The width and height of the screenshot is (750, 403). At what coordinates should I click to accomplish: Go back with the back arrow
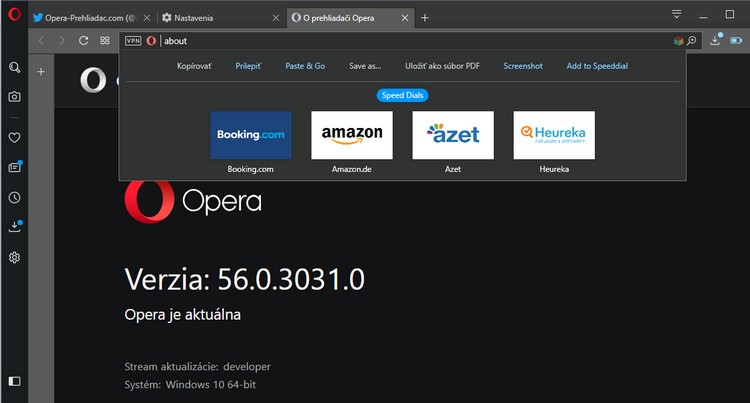pos(41,41)
